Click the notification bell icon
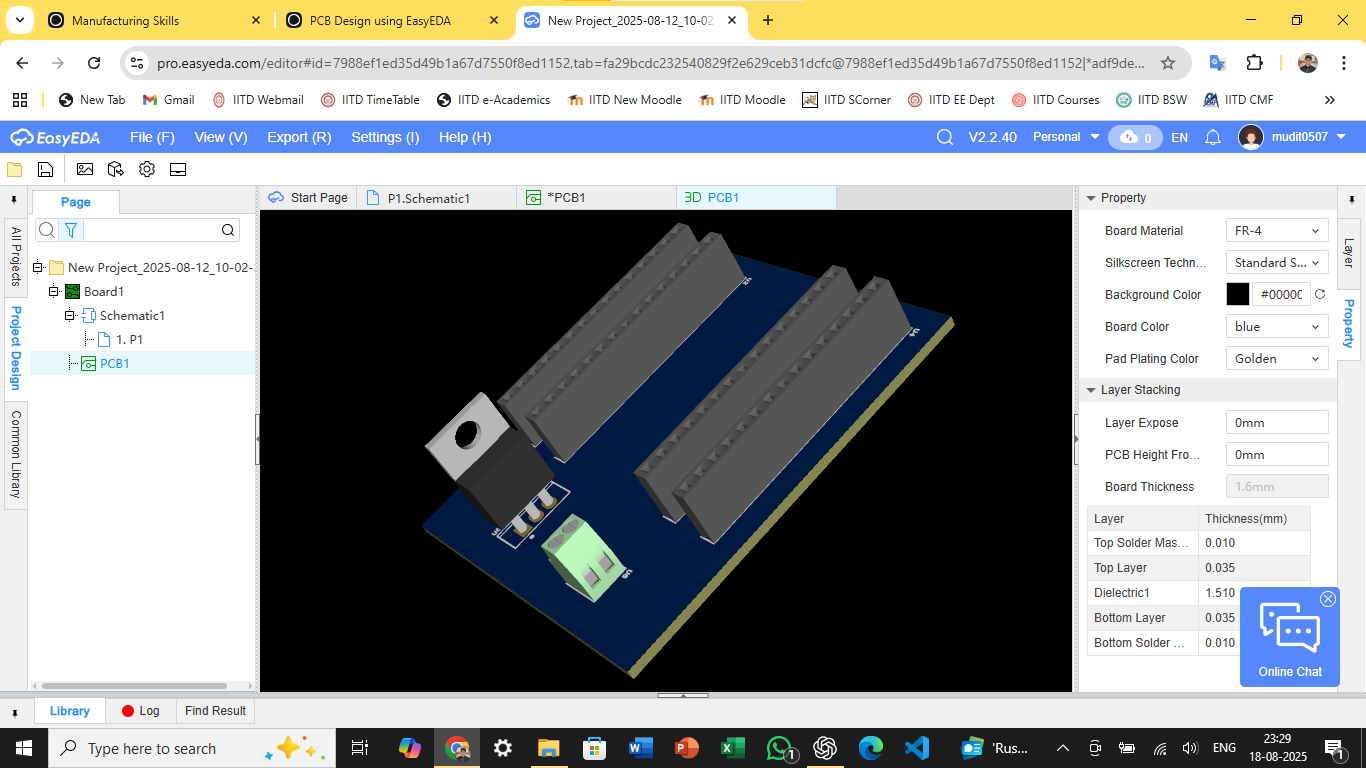Viewport: 1366px width, 768px height. coord(1213,137)
